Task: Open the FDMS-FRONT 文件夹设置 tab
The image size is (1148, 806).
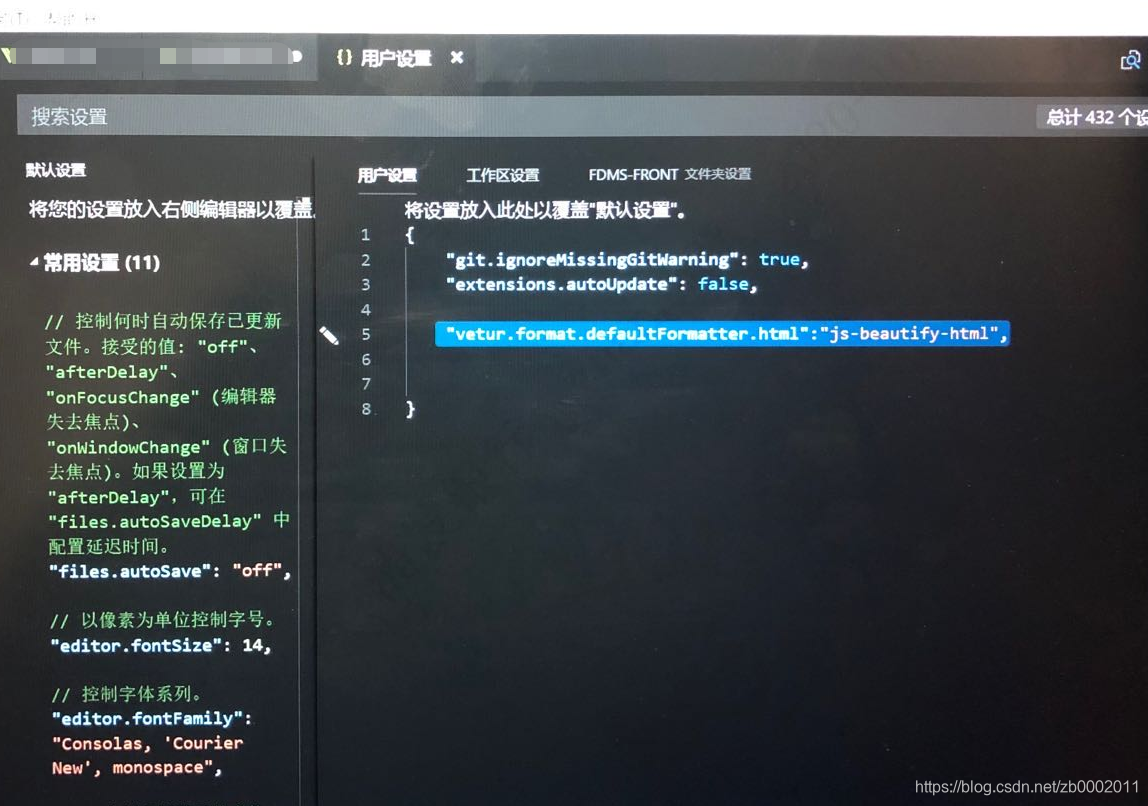Action: tap(673, 174)
